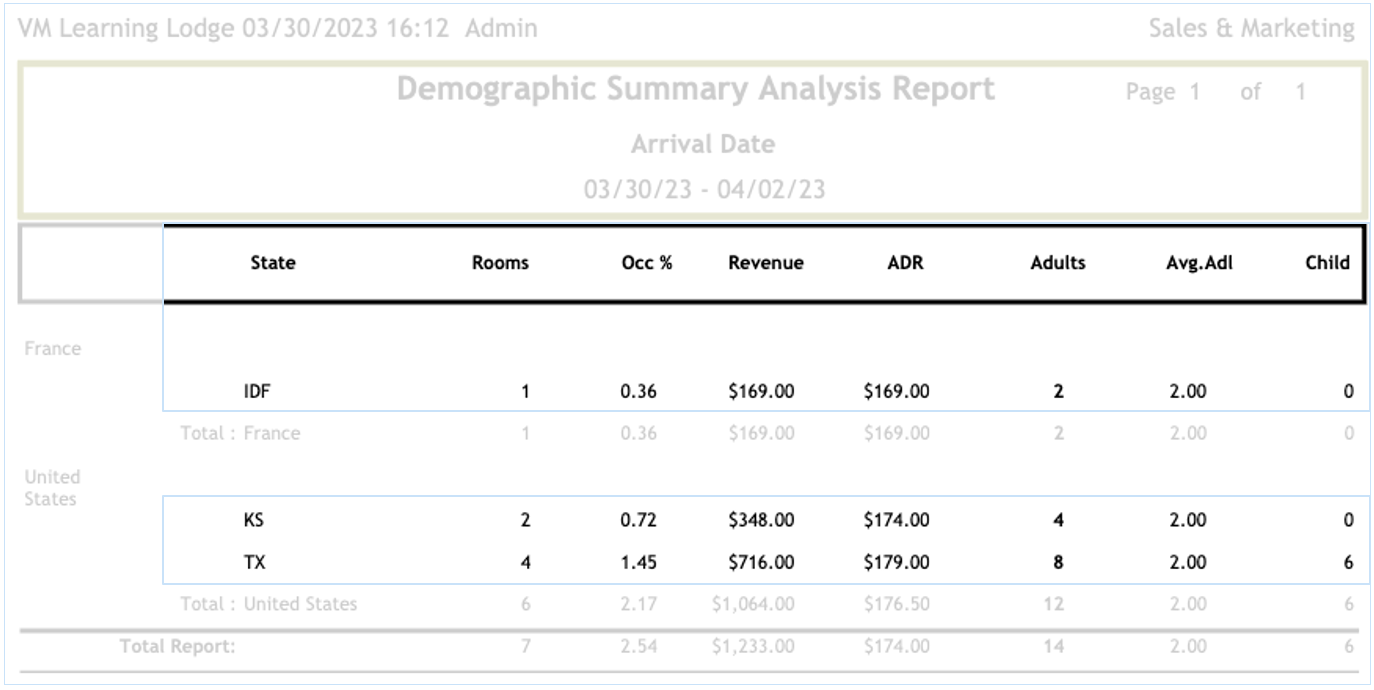Select the Occ % column header

(646, 263)
